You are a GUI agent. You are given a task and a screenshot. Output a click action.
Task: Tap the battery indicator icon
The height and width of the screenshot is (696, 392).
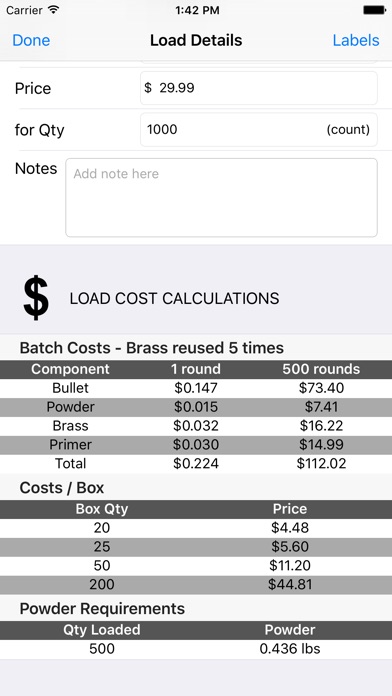[x=374, y=10]
